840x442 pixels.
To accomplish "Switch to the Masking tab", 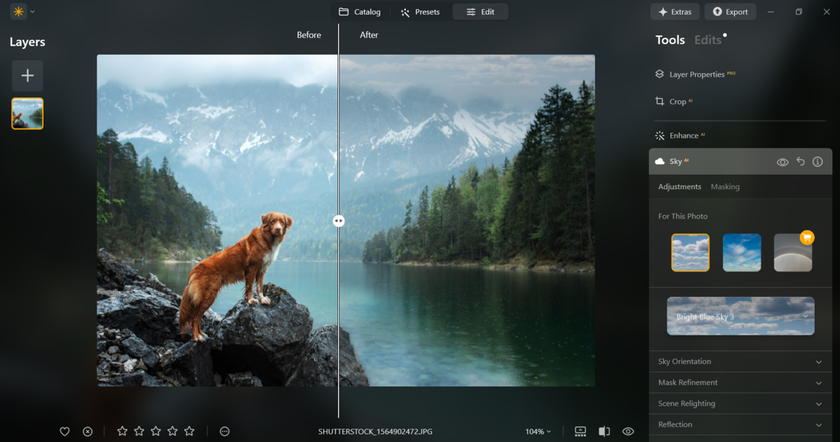I will 725,187.
